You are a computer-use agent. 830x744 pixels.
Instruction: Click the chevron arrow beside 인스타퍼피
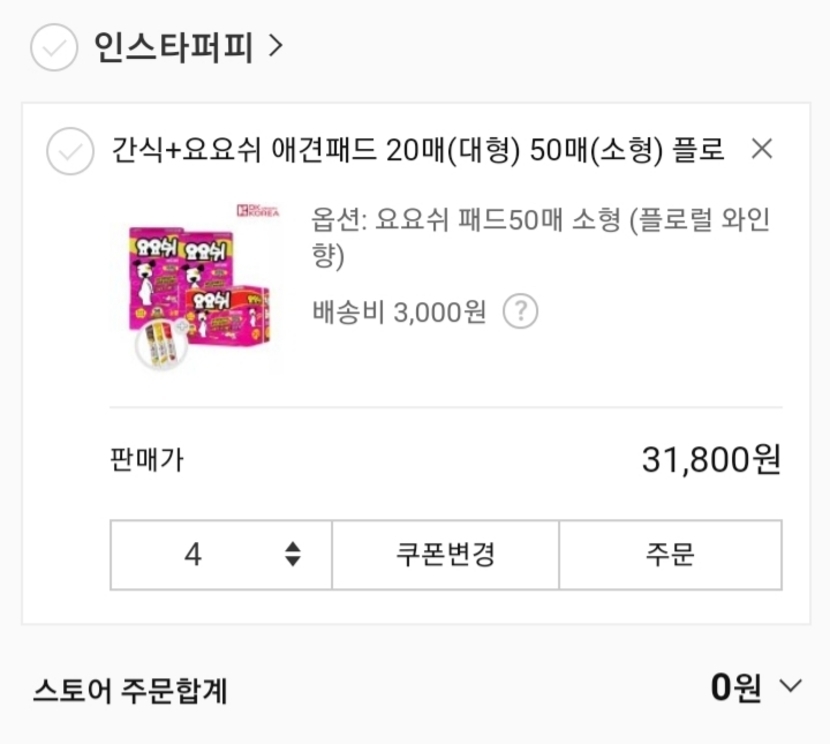[x=277, y=47]
